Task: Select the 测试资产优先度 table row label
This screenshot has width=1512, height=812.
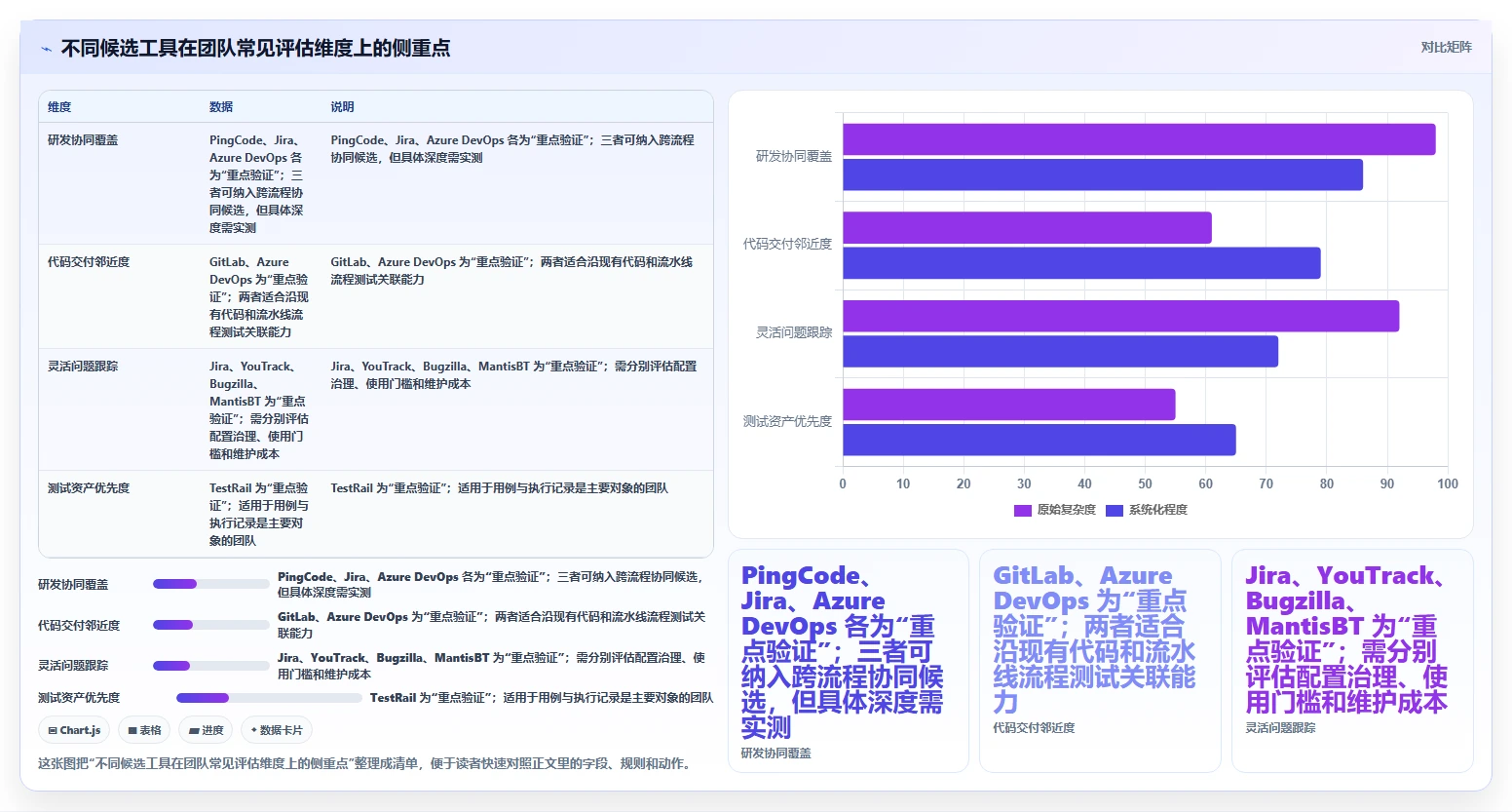Action: (89, 488)
